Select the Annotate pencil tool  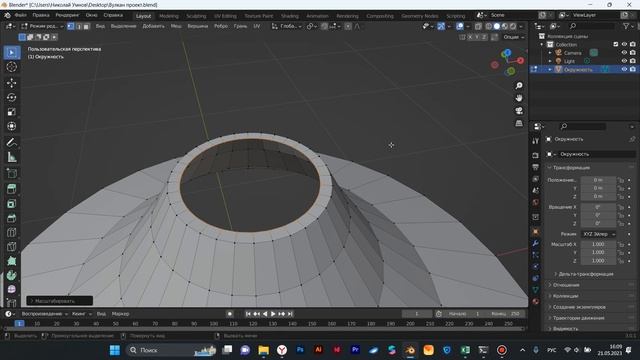click(11, 142)
